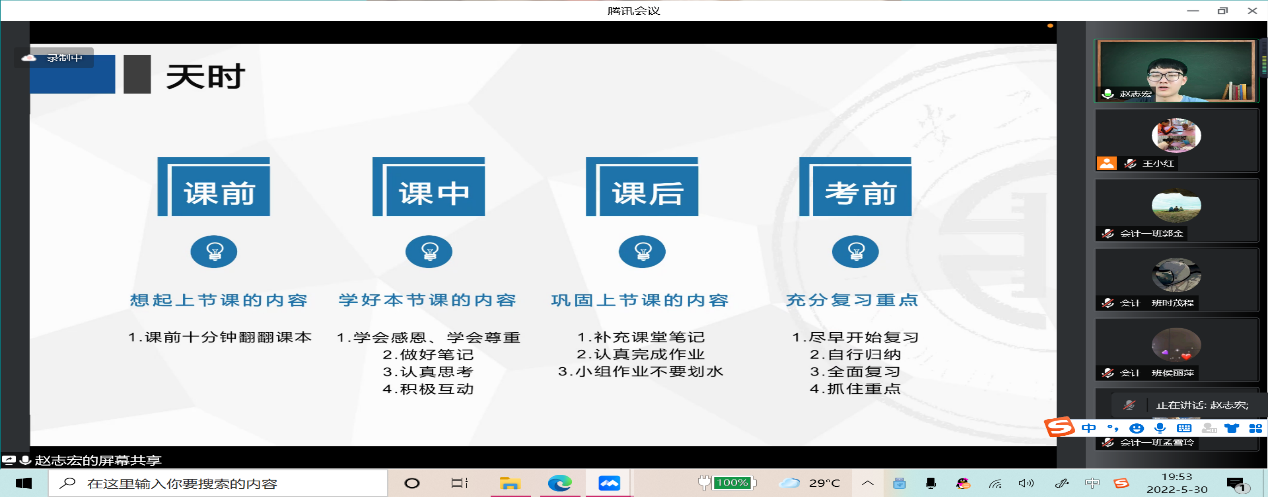The image size is (1268, 497).
Task: Select 赵志宏's video thumbnail
Action: (x=1175, y=71)
